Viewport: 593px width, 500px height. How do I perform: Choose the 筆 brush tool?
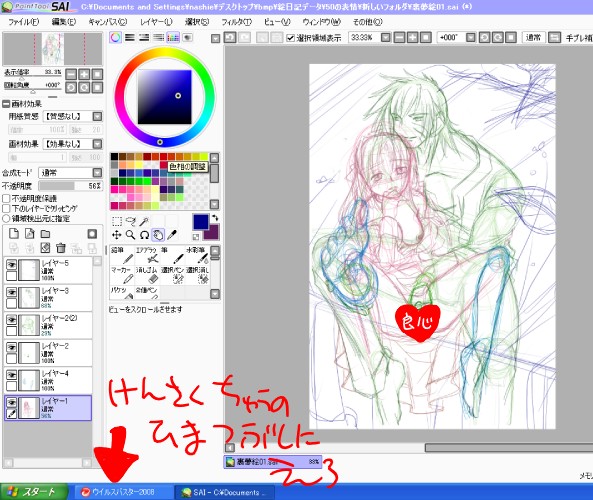(x=172, y=255)
